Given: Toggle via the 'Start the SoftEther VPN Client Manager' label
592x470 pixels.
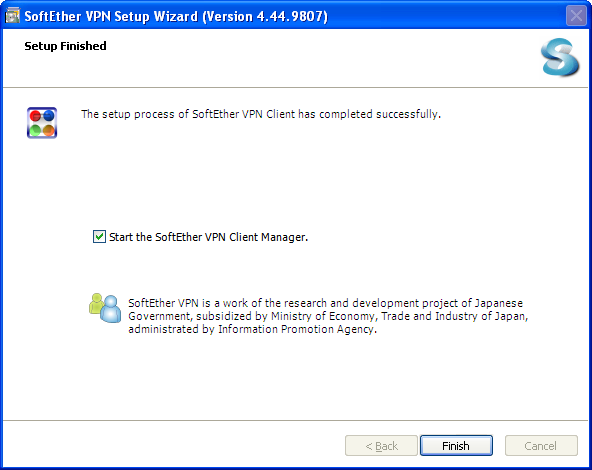Looking at the screenshot, I should point(208,237).
